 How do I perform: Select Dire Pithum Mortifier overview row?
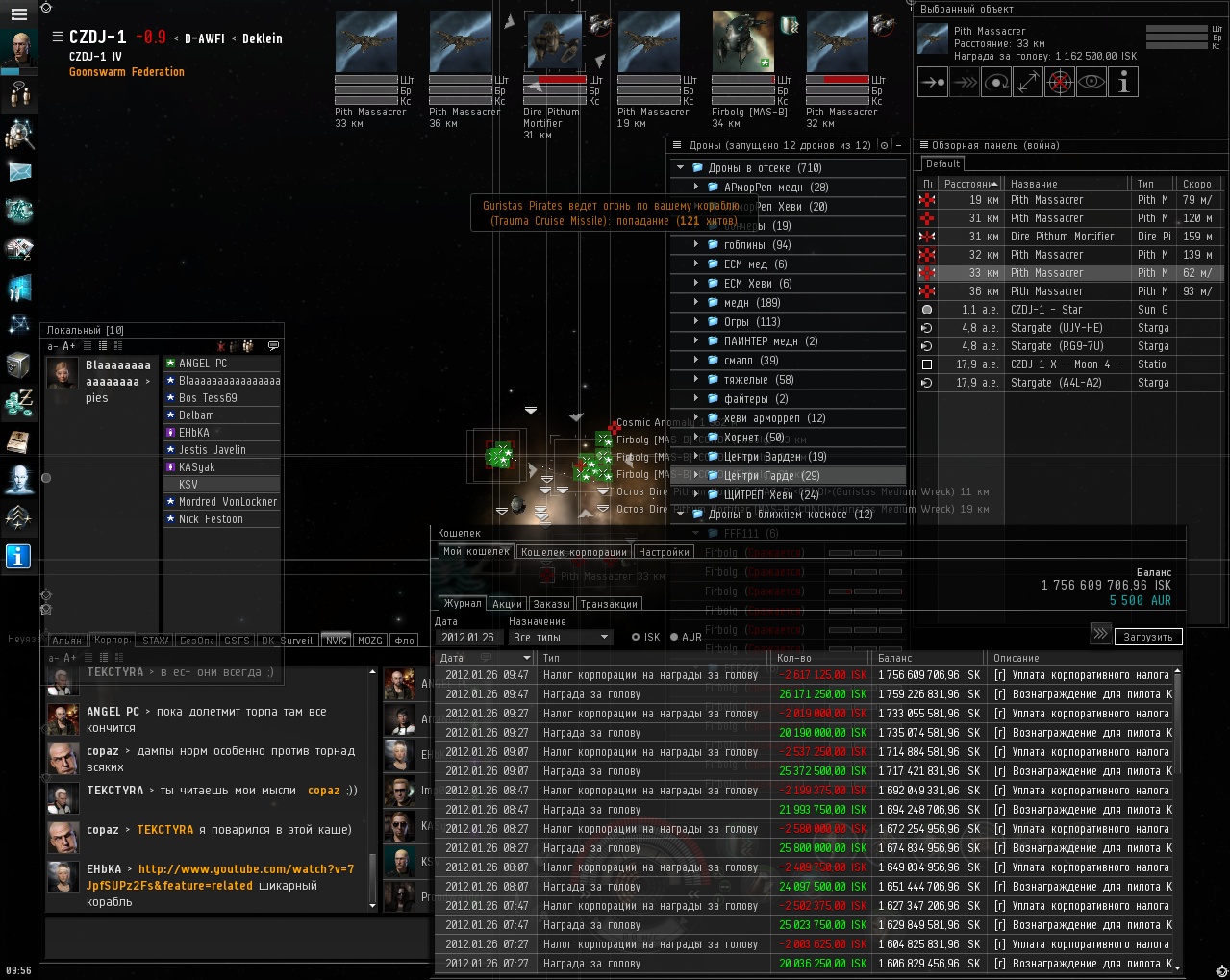(1068, 237)
